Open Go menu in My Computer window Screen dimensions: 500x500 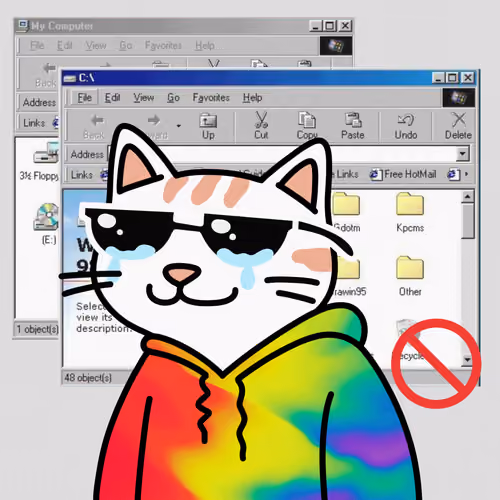(x=126, y=45)
